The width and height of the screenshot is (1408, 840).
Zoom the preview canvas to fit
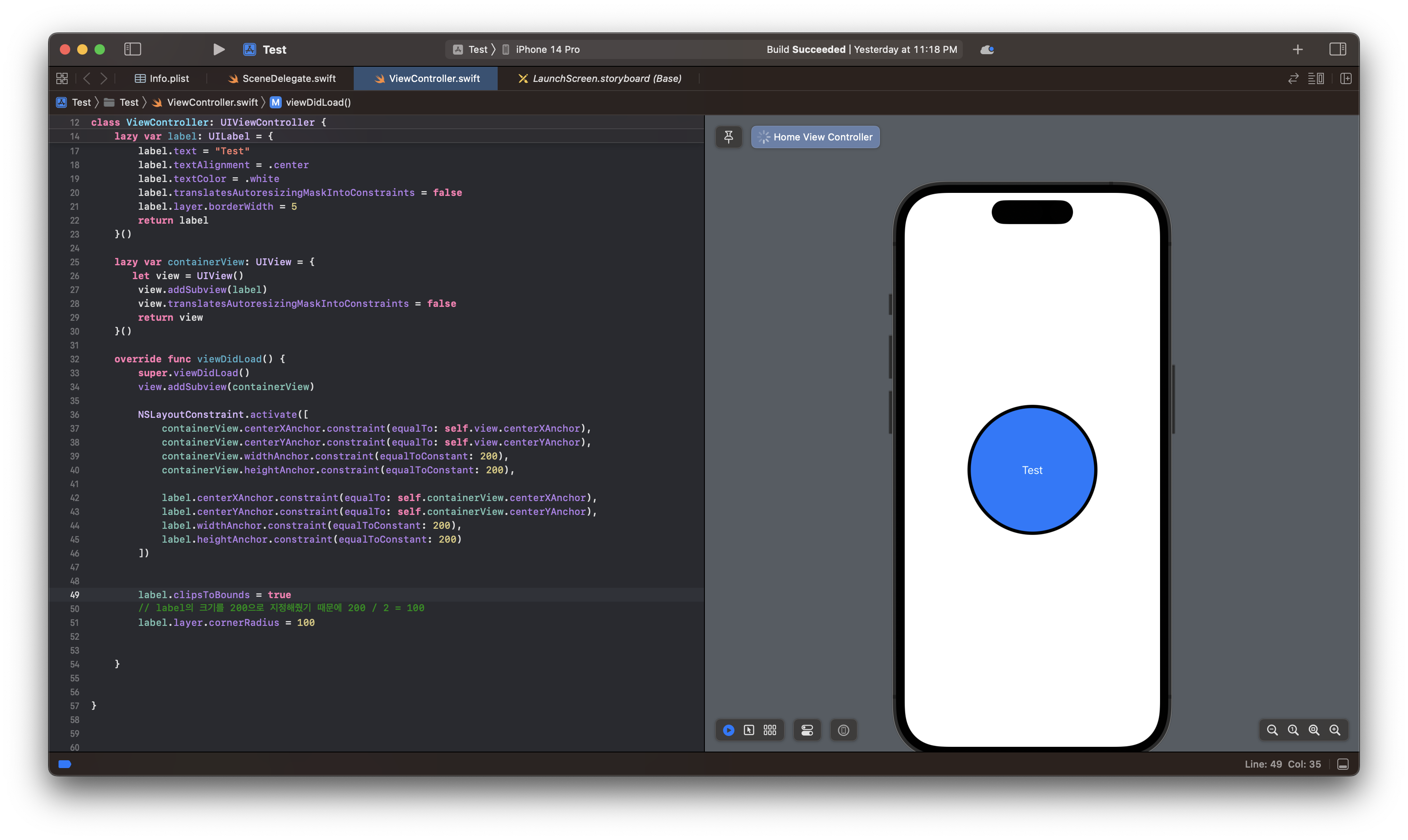[1314, 730]
